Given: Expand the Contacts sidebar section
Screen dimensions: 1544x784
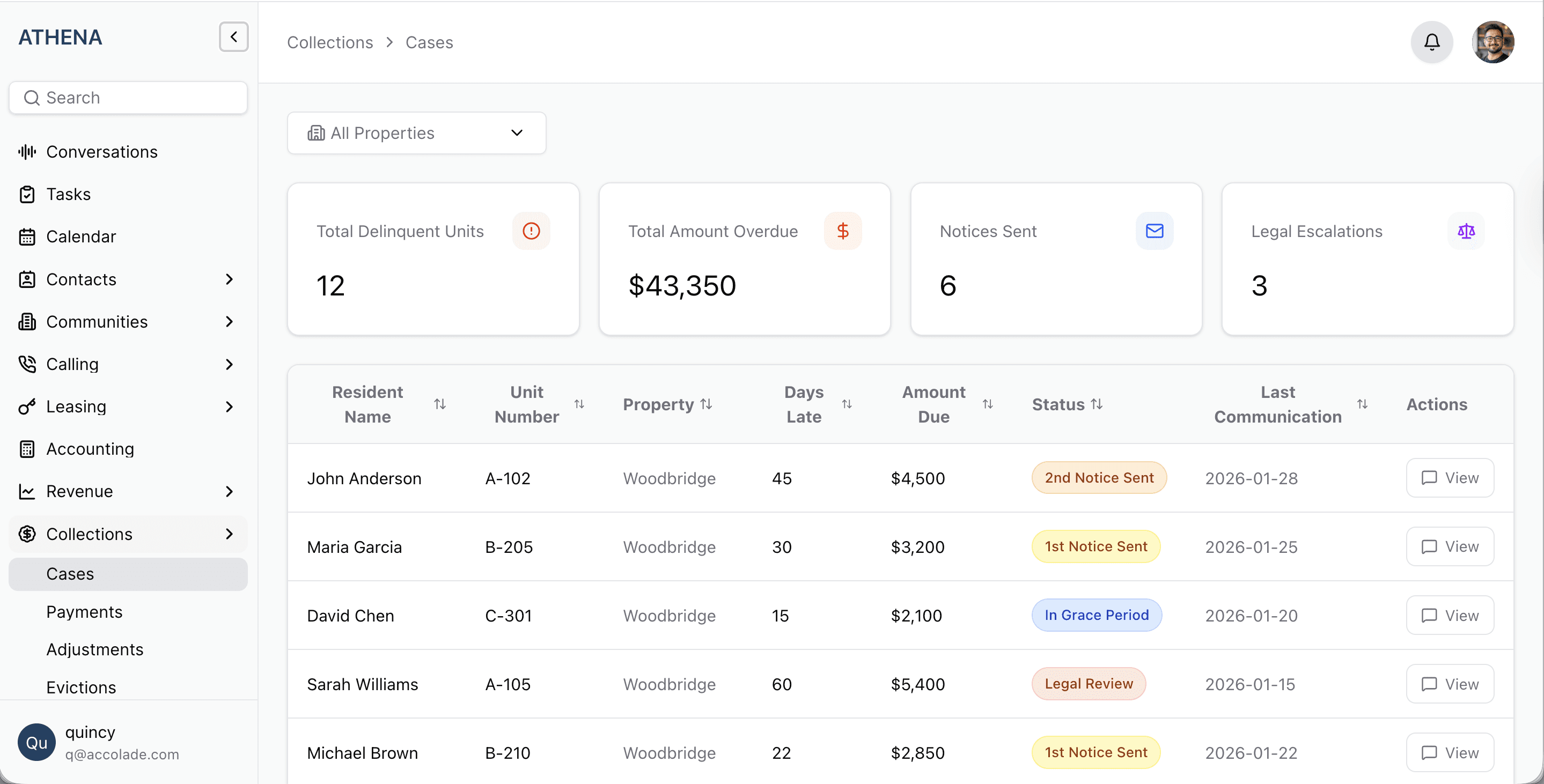Looking at the screenshot, I should click(x=229, y=279).
